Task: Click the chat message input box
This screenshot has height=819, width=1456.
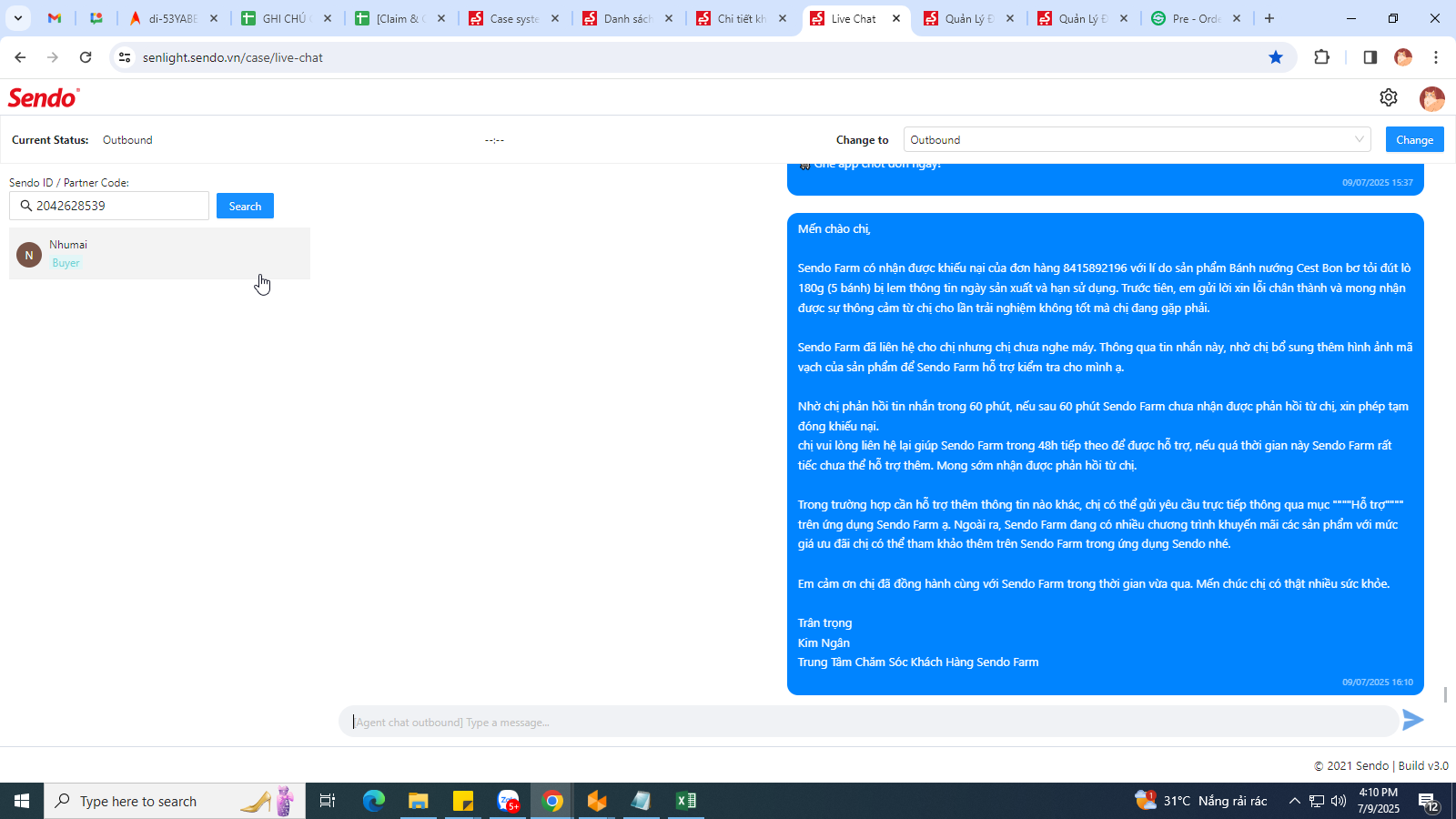Action: tap(869, 722)
